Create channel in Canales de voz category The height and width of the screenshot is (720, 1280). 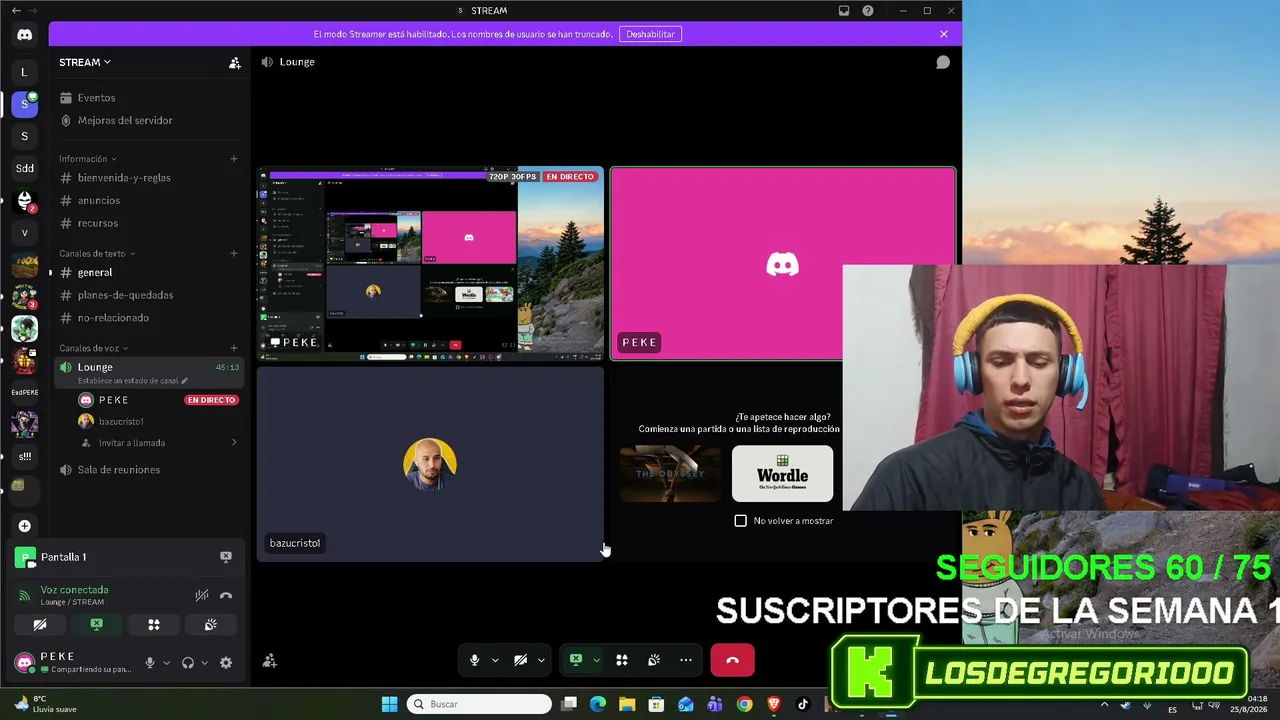pyautogui.click(x=234, y=348)
